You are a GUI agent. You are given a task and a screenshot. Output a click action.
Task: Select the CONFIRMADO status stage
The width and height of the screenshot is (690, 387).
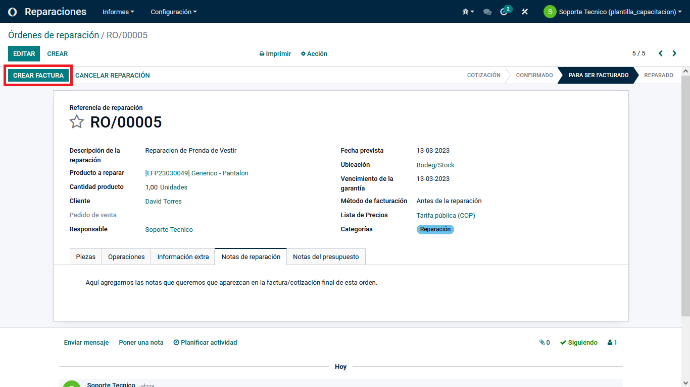click(x=534, y=75)
